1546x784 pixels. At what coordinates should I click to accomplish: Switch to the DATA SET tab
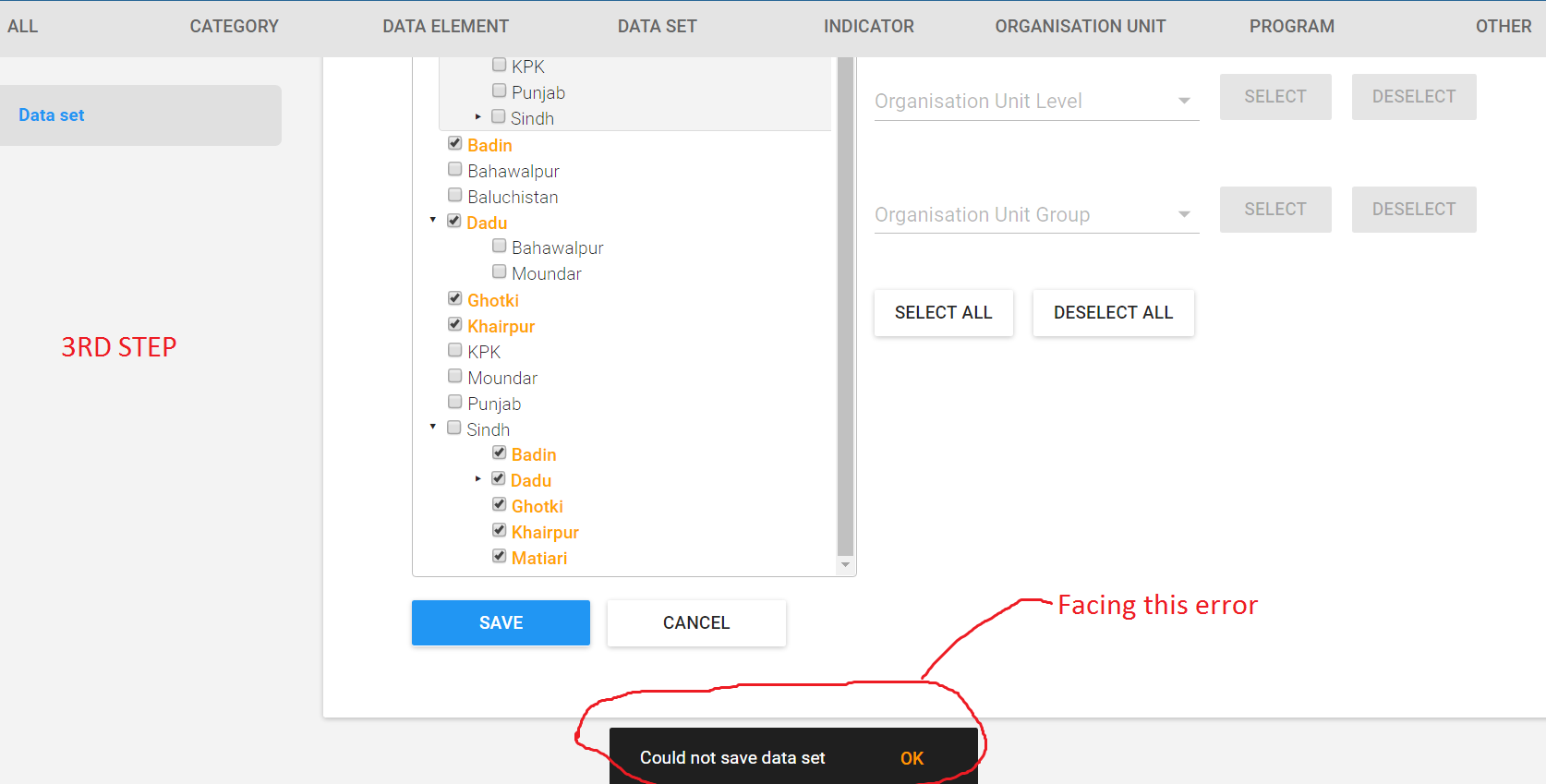(x=657, y=27)
